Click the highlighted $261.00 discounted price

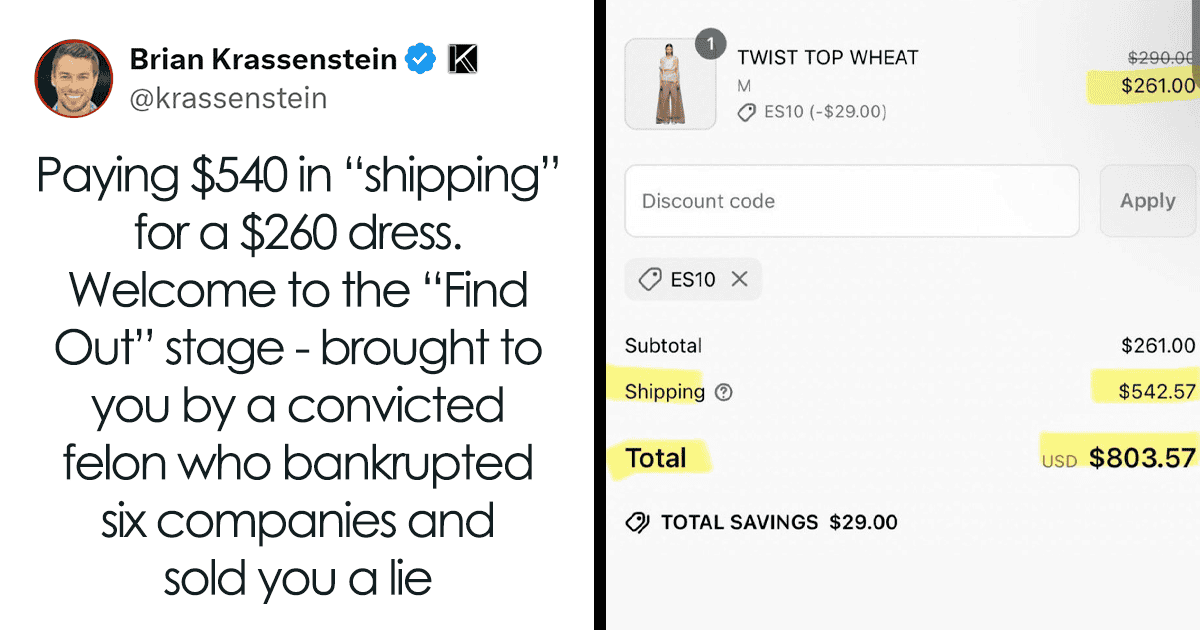pyautogui.click(x=1158, y=86)
